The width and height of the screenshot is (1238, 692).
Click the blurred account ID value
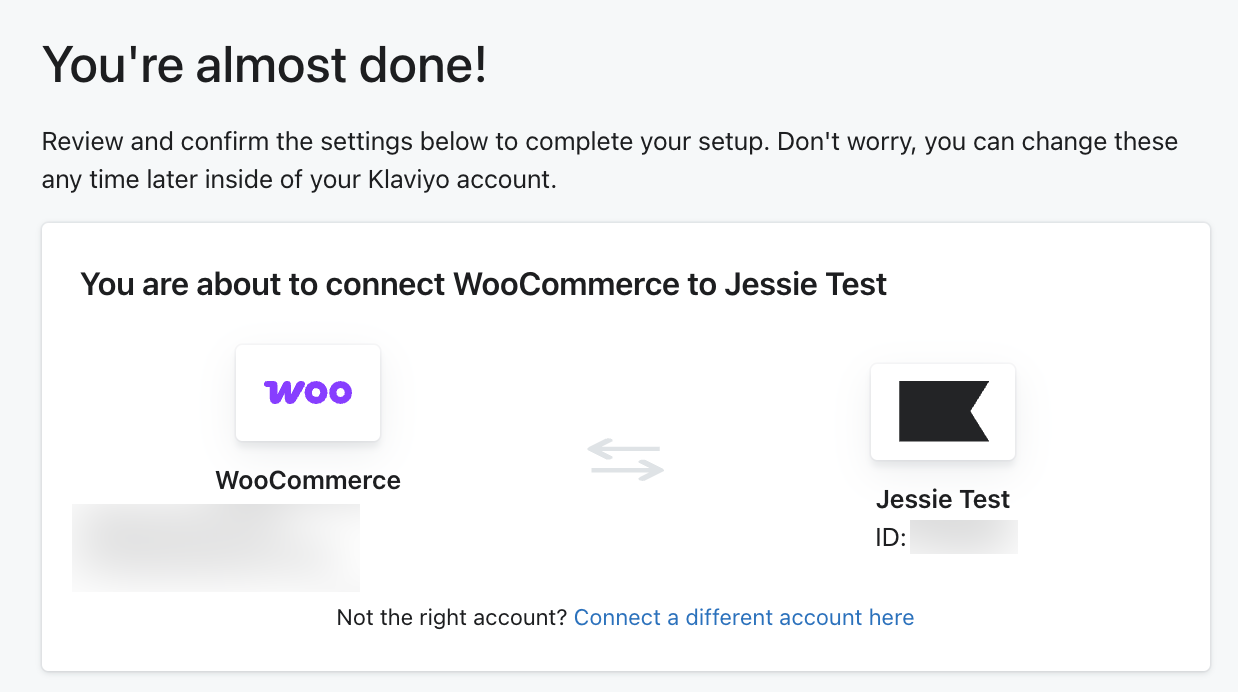pyautogui.click(x=963, y=537)
